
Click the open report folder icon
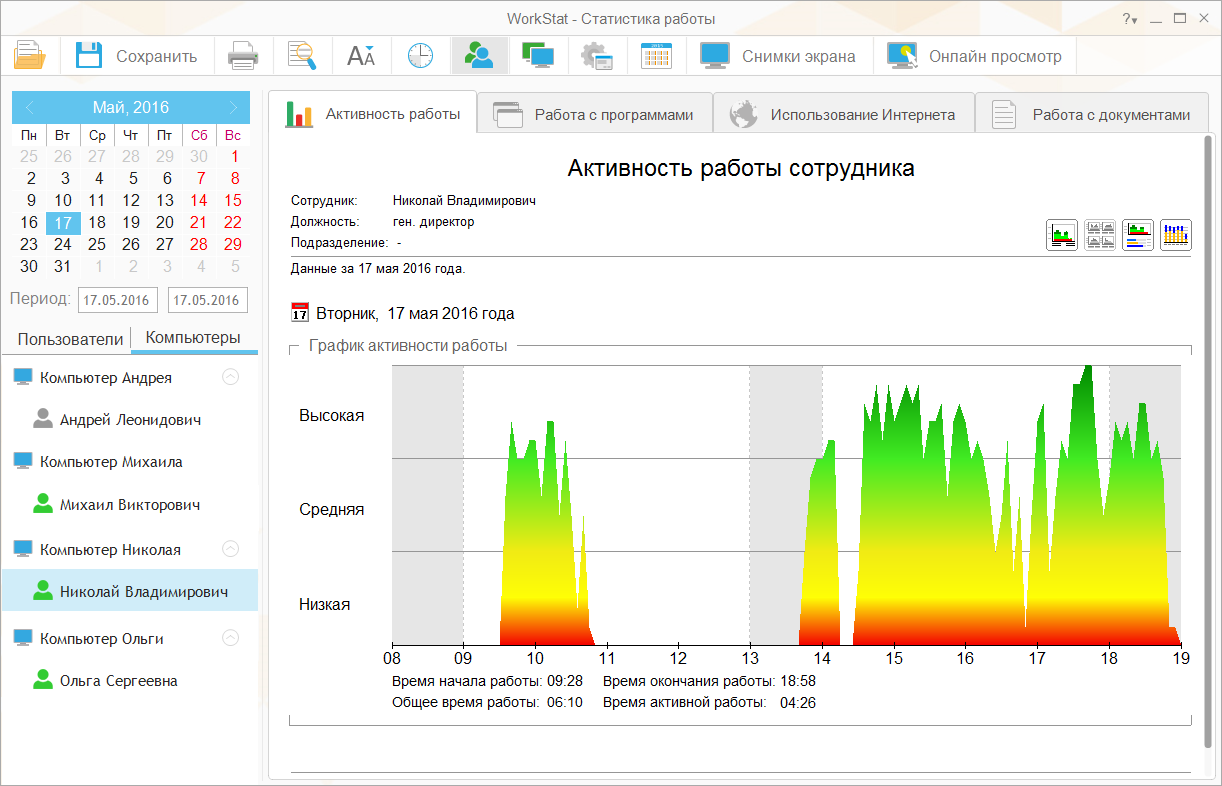(x=29, y=56)
